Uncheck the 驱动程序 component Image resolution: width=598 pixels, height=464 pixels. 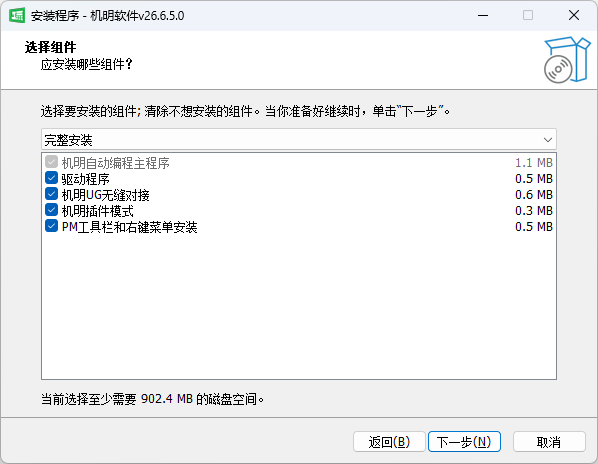[x=51, y=178]
